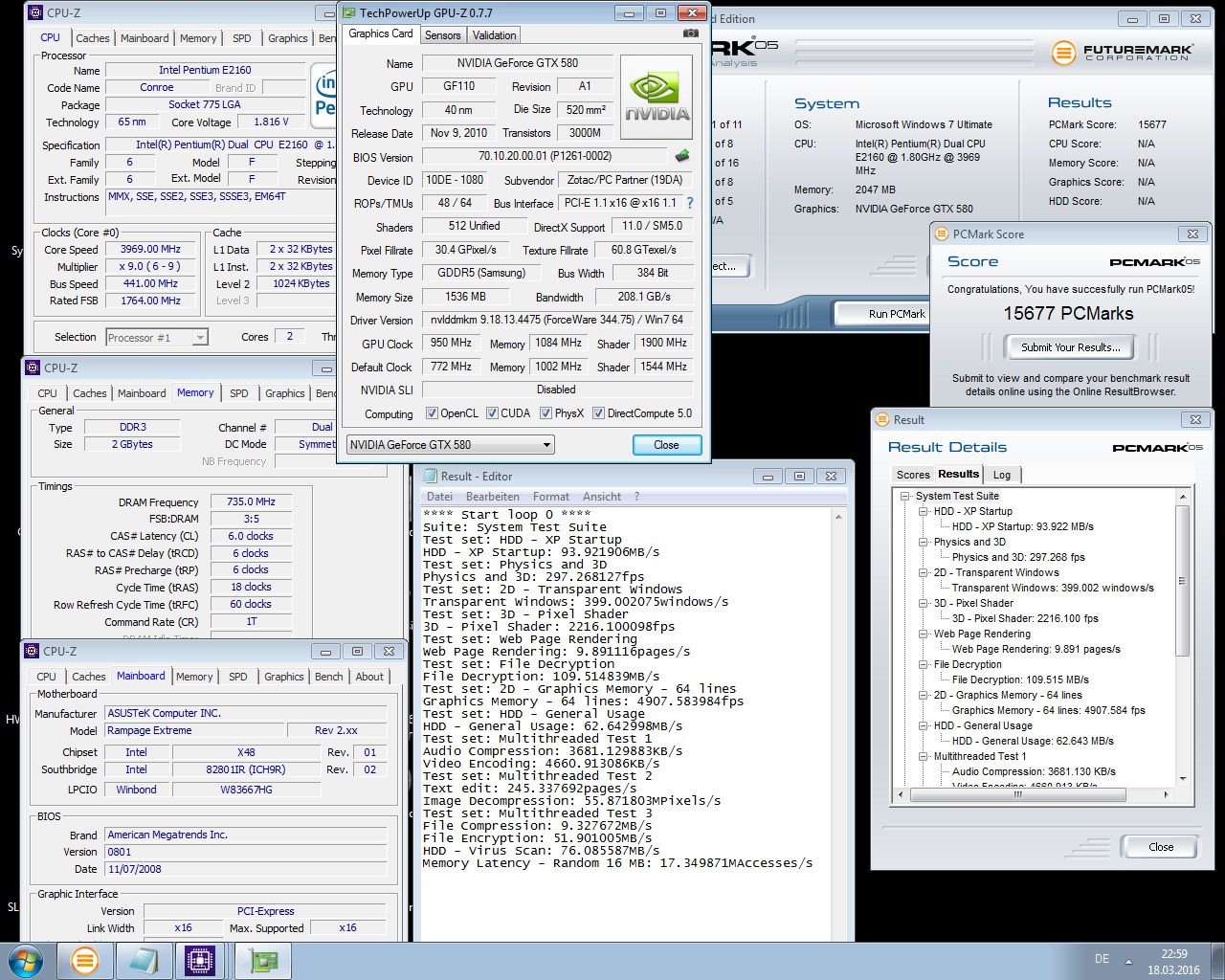The image size is (1225, 980).
Task: Toggle the PhysX checkbox
Action: 546,413
